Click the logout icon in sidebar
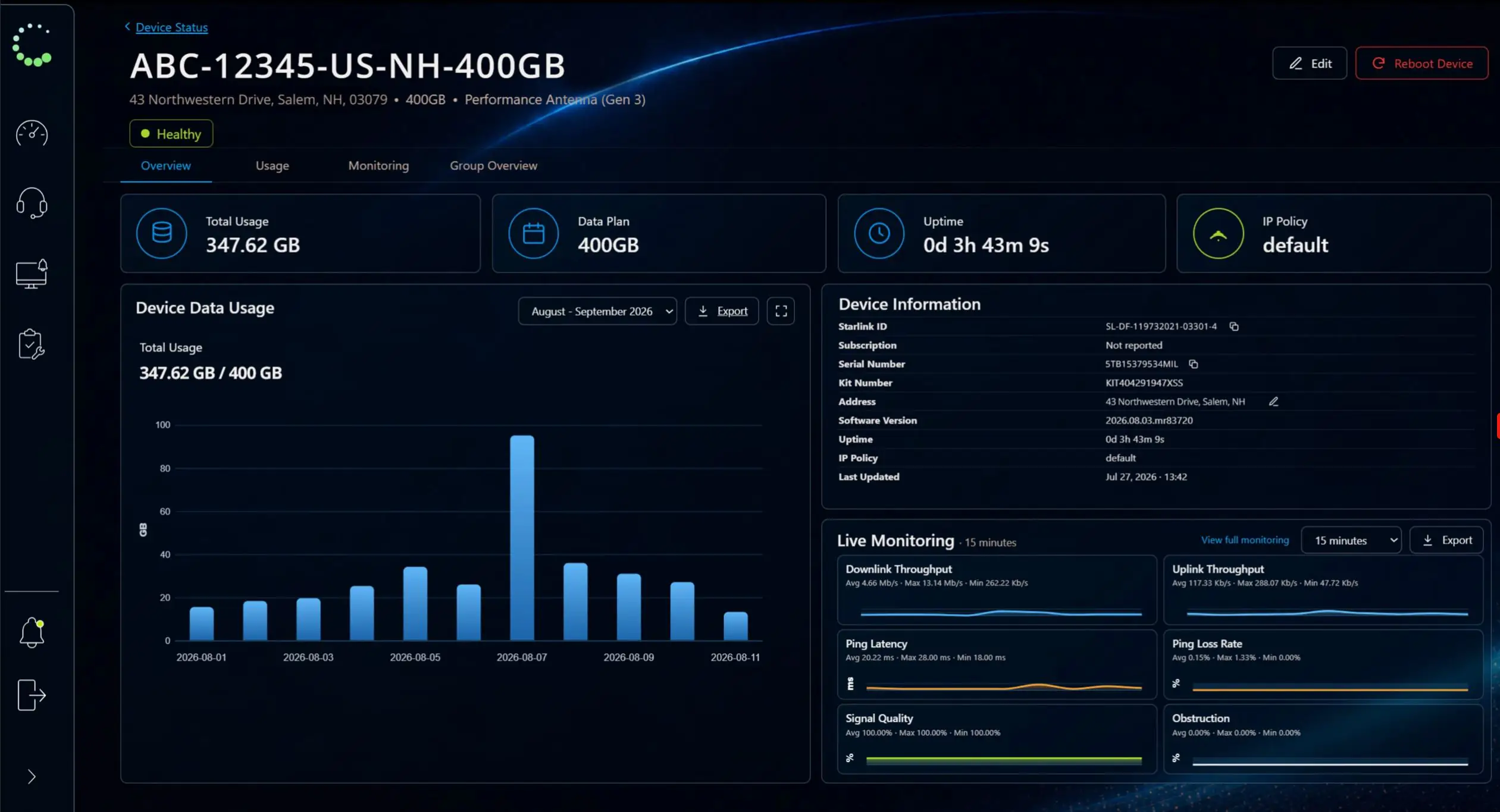1500x812 pixels. click(32, 695)
